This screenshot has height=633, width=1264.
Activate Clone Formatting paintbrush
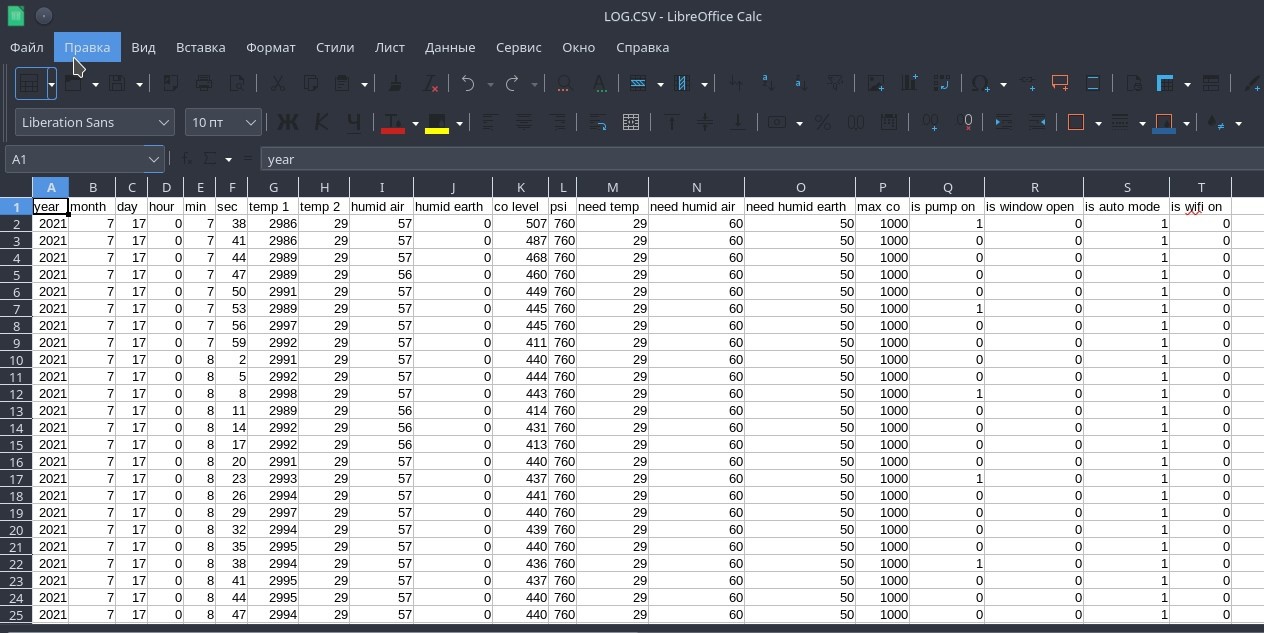[396, 84]
